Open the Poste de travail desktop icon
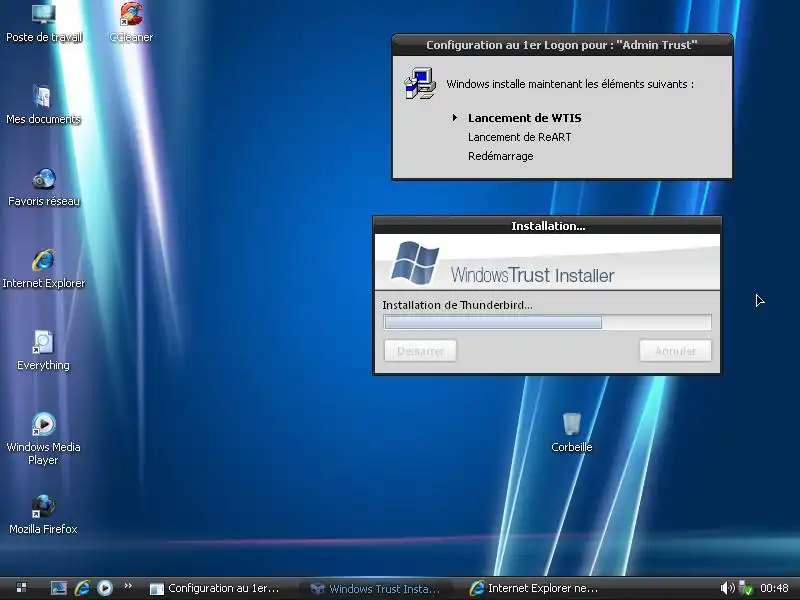Screen dimensions: 800x600 [44, 22]
